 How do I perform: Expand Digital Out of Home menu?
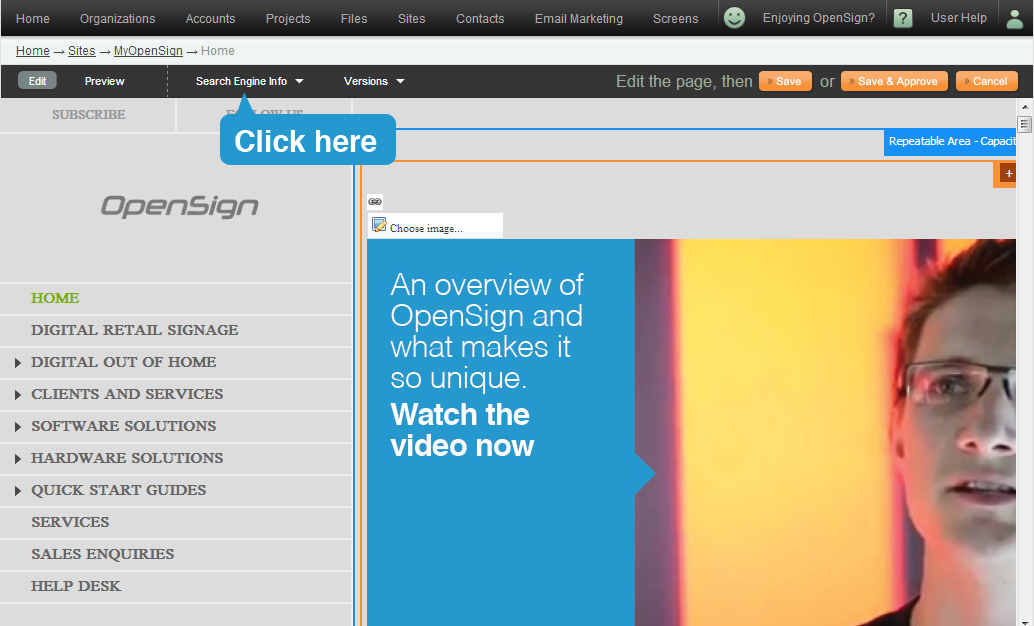[18, 363]
